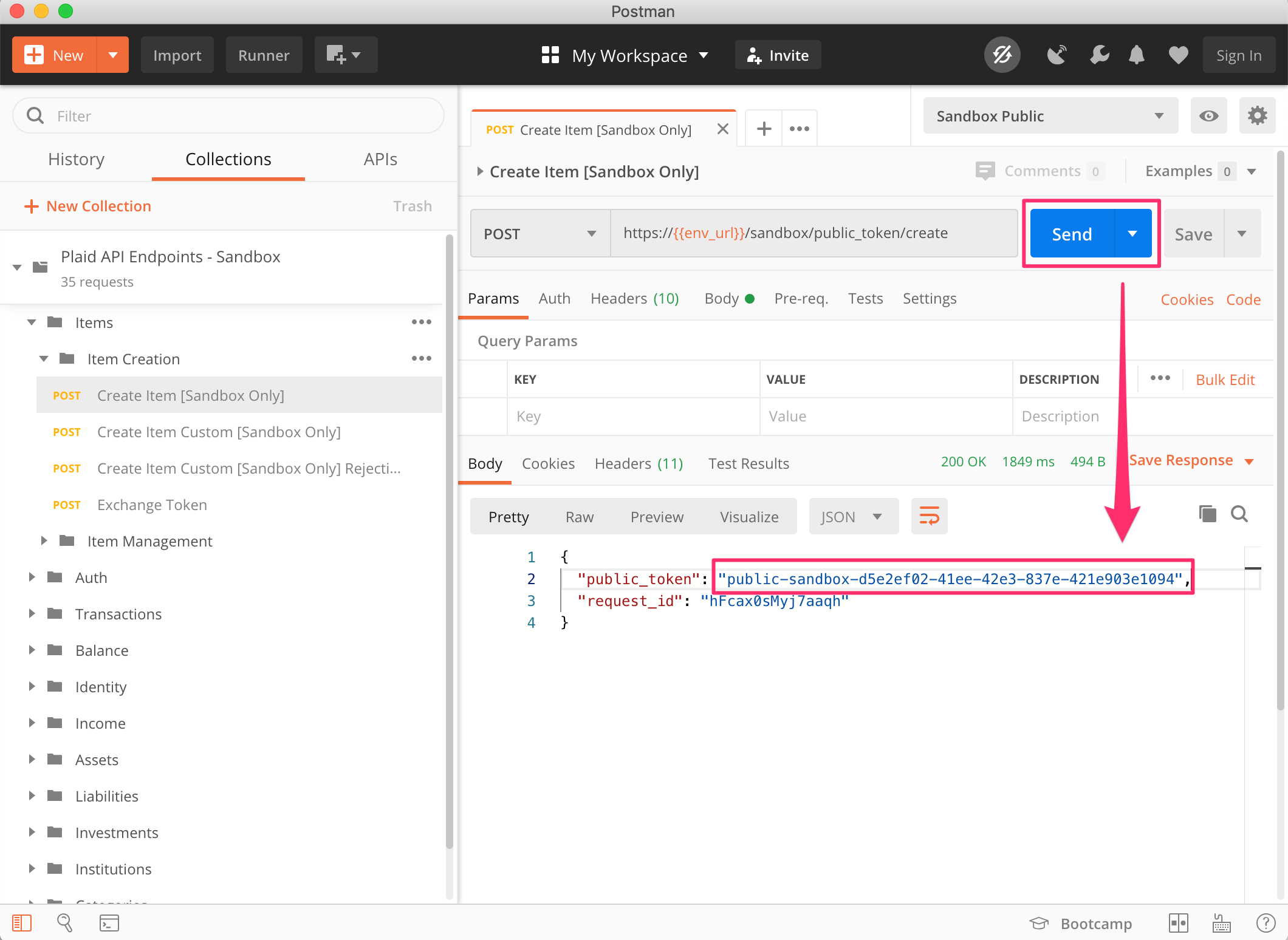This screenshot has height=940, width=1288.
Task: Search within the response body
Action: click(x=1239, y=514)
